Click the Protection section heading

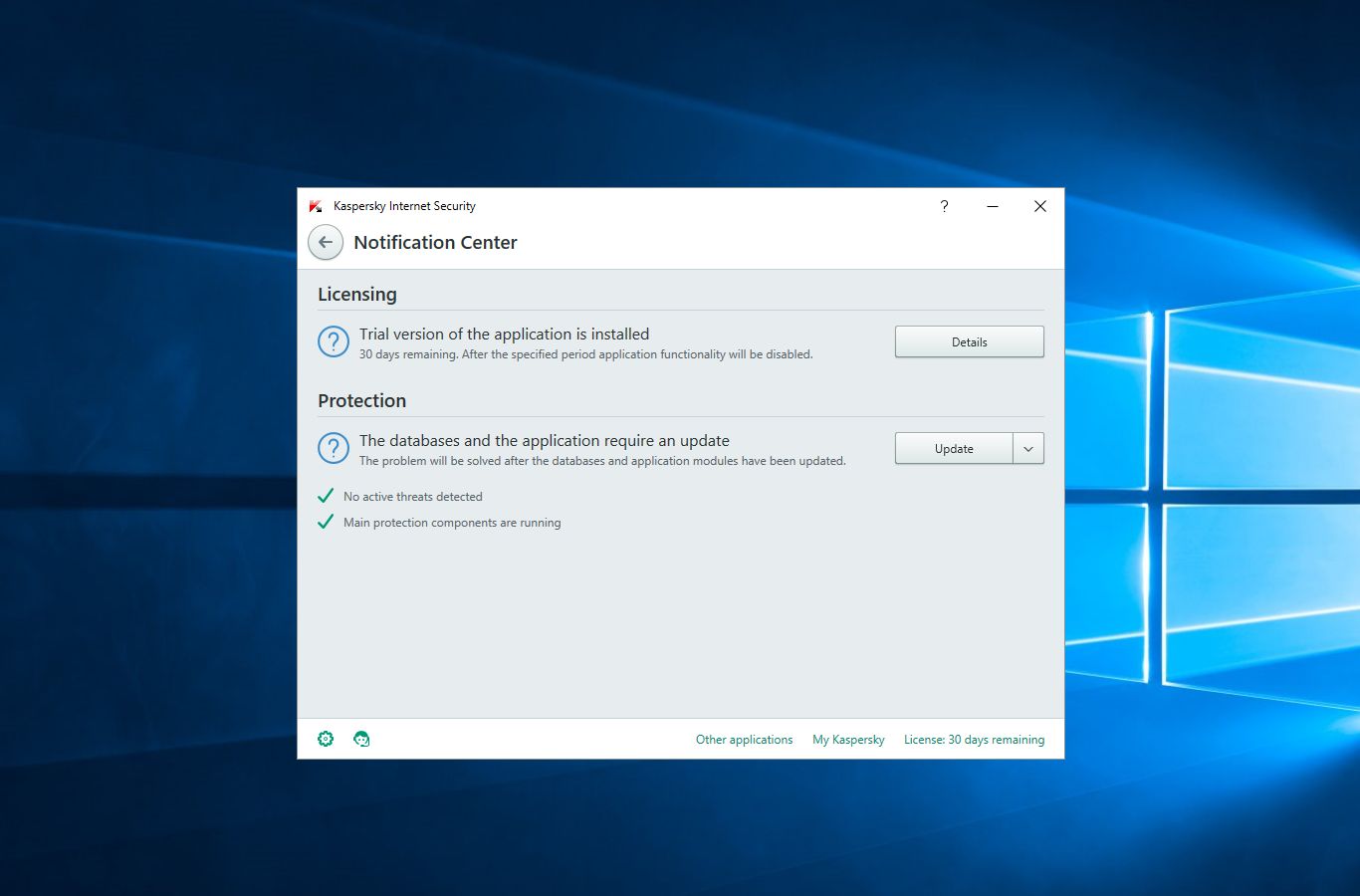pos(362,400)
